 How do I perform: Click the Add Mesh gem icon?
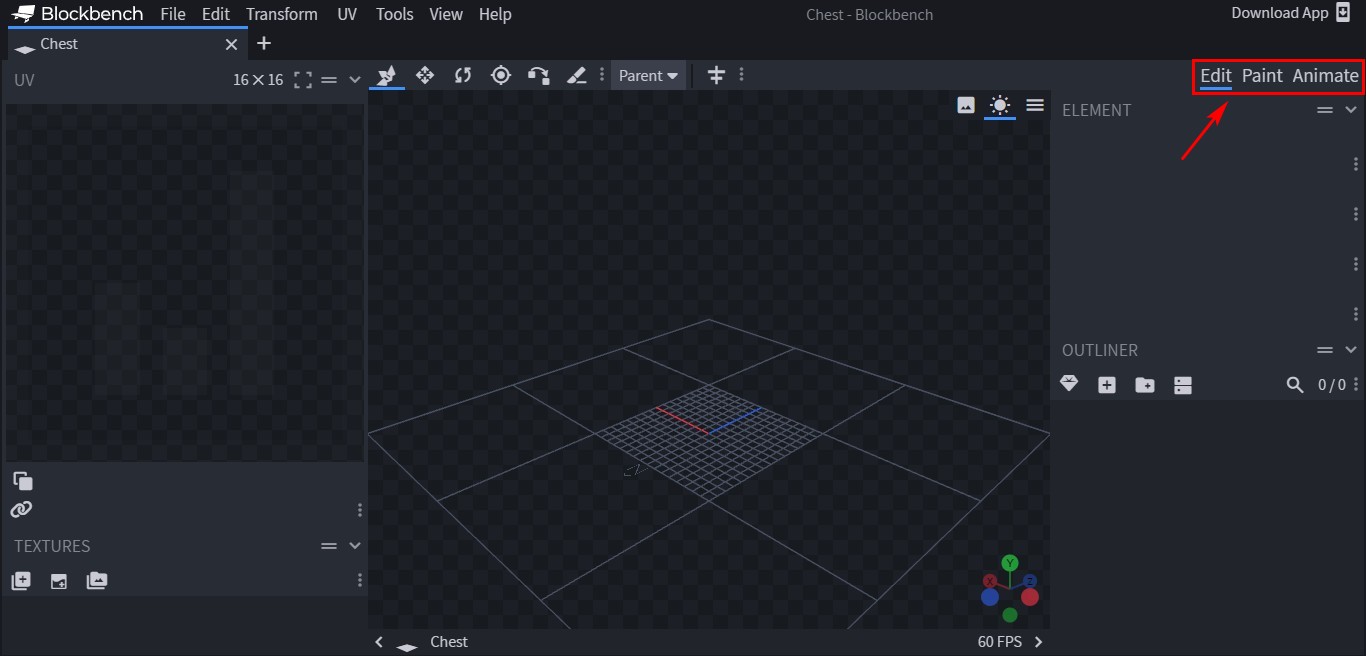click(x=1069, y=384)
